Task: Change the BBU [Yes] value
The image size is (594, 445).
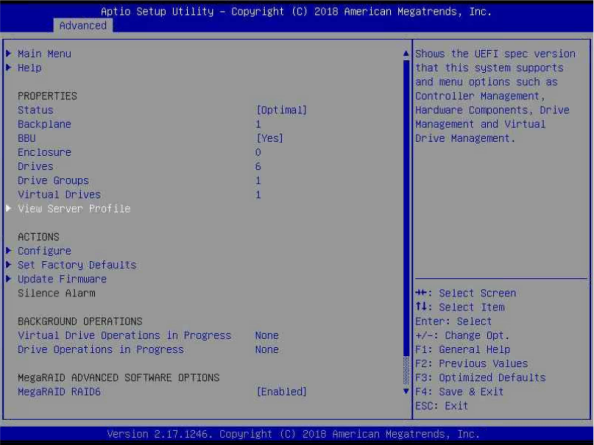Action: click(270, 138)
